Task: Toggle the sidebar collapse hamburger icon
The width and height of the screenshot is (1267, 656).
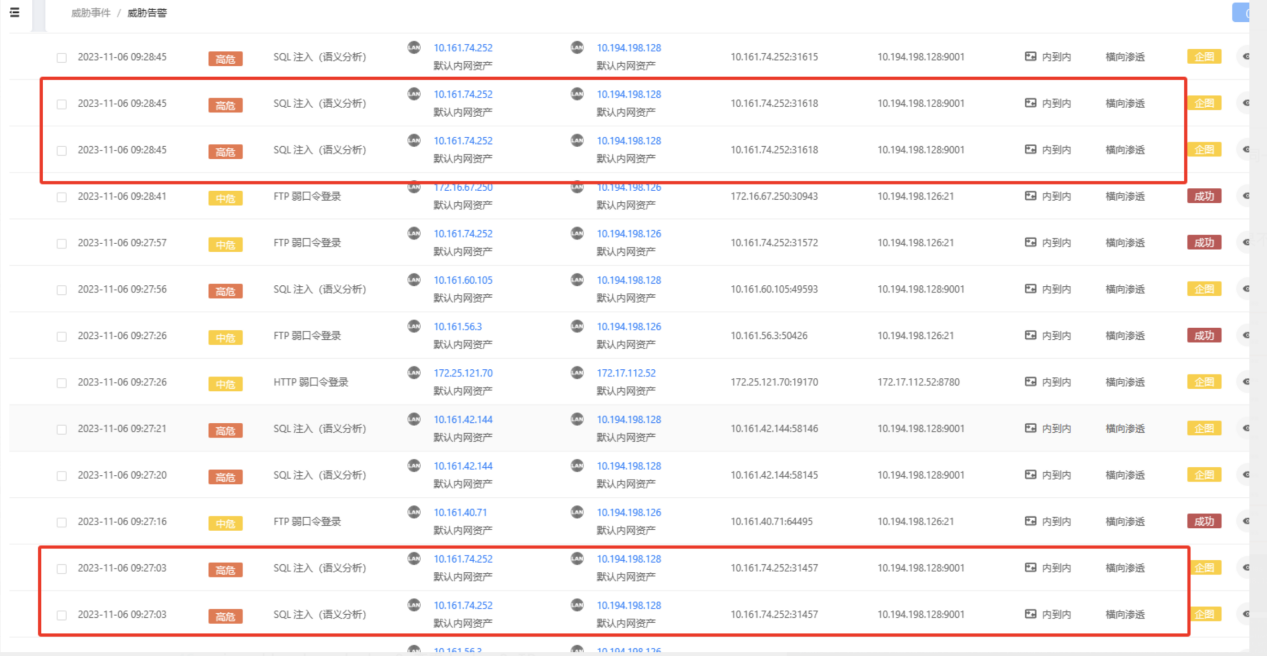Action: pyautogui.click(x=14, y=13)
